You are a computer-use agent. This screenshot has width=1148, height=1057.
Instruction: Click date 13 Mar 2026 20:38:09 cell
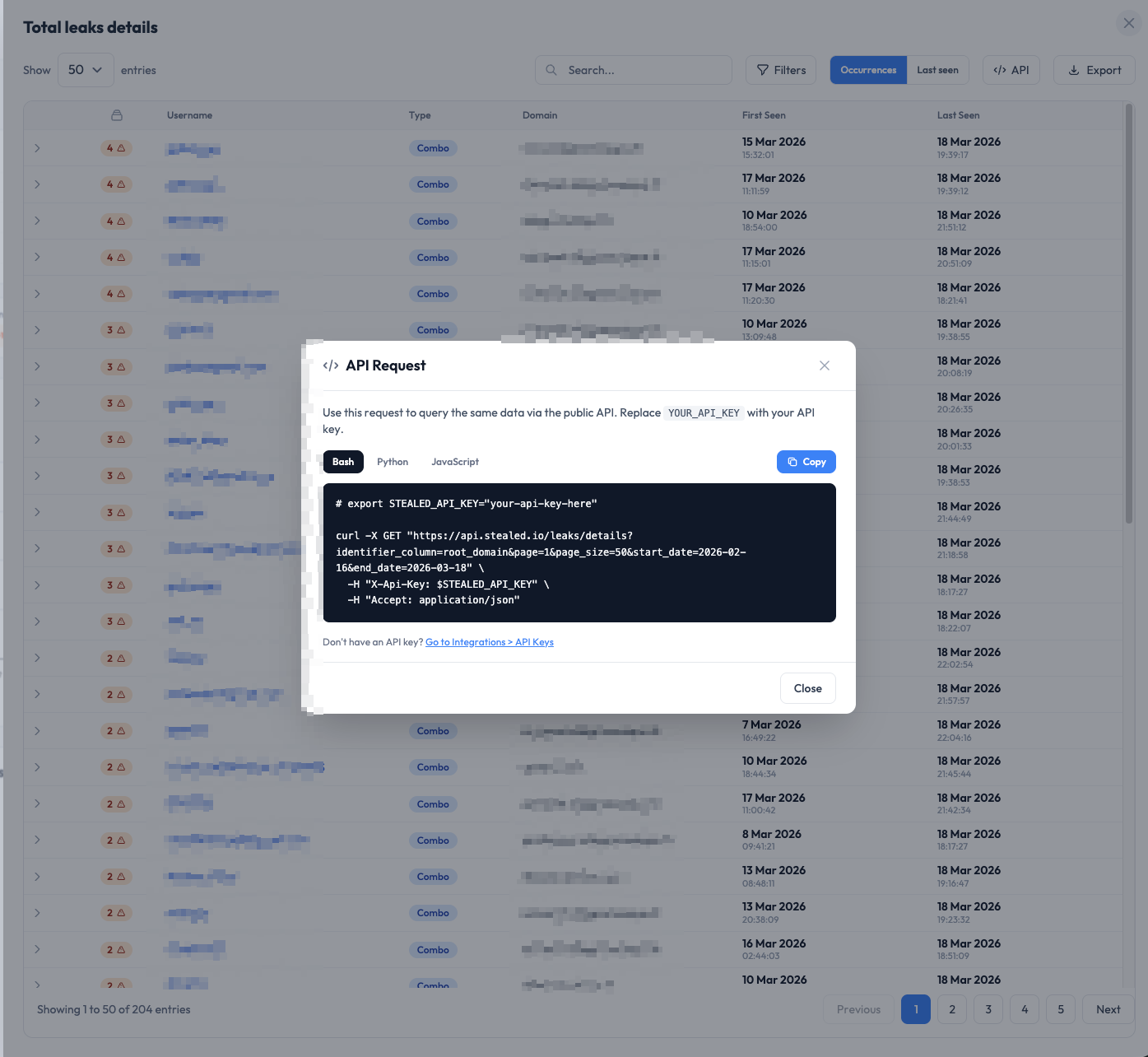point(774,912)
